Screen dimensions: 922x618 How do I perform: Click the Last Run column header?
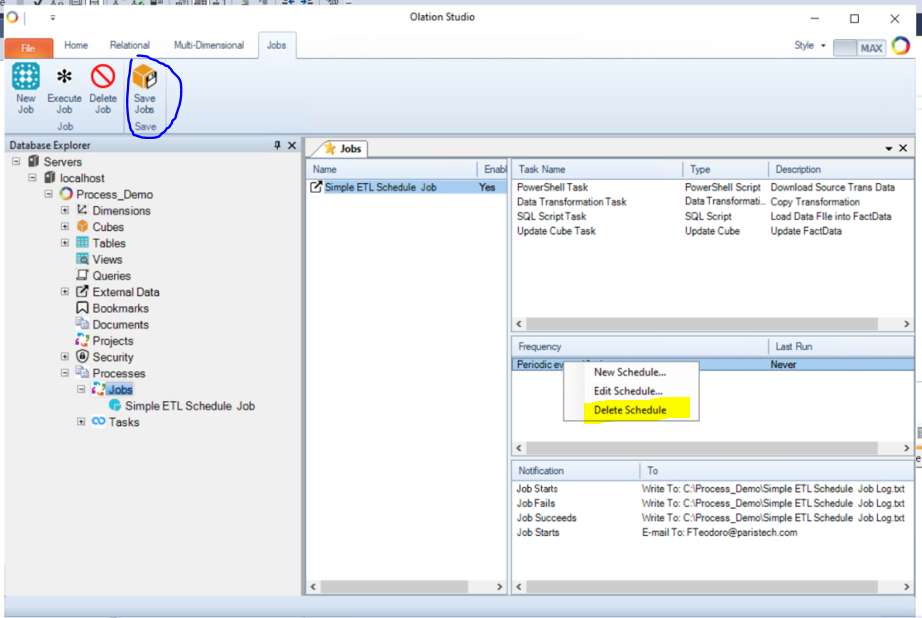pos(841,347)
